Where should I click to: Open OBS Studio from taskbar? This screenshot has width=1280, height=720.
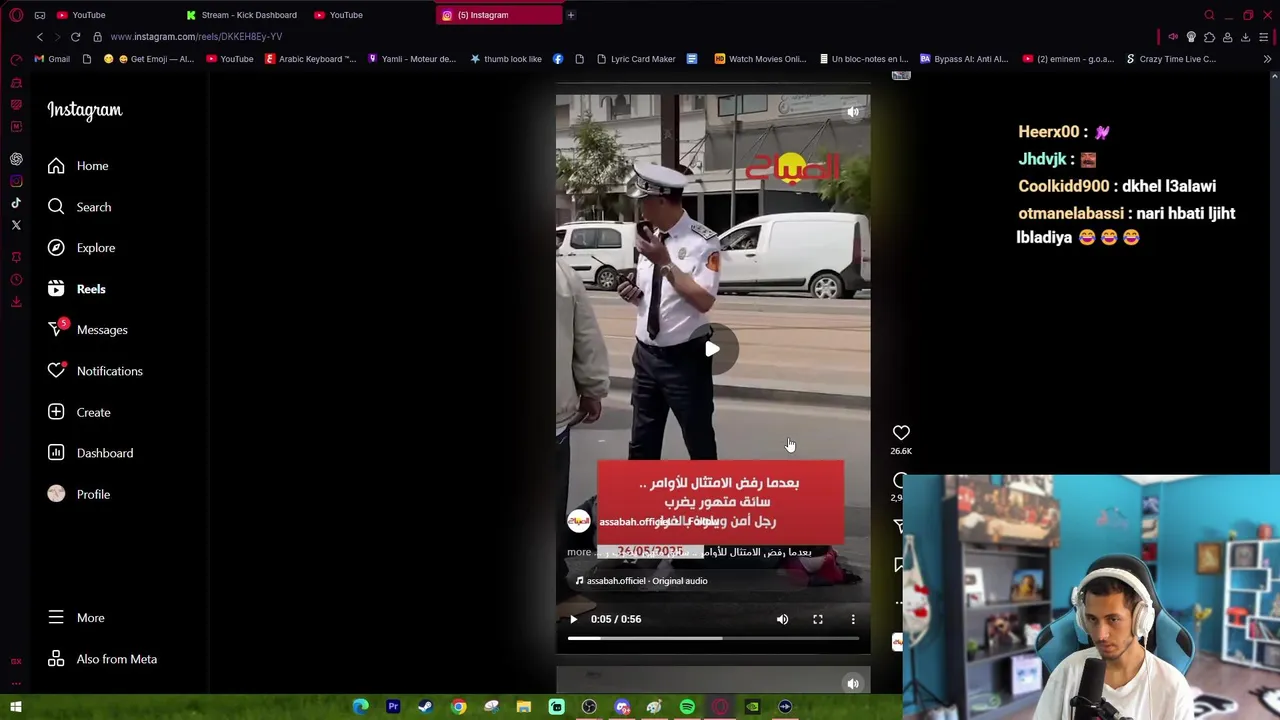[589, 707]
